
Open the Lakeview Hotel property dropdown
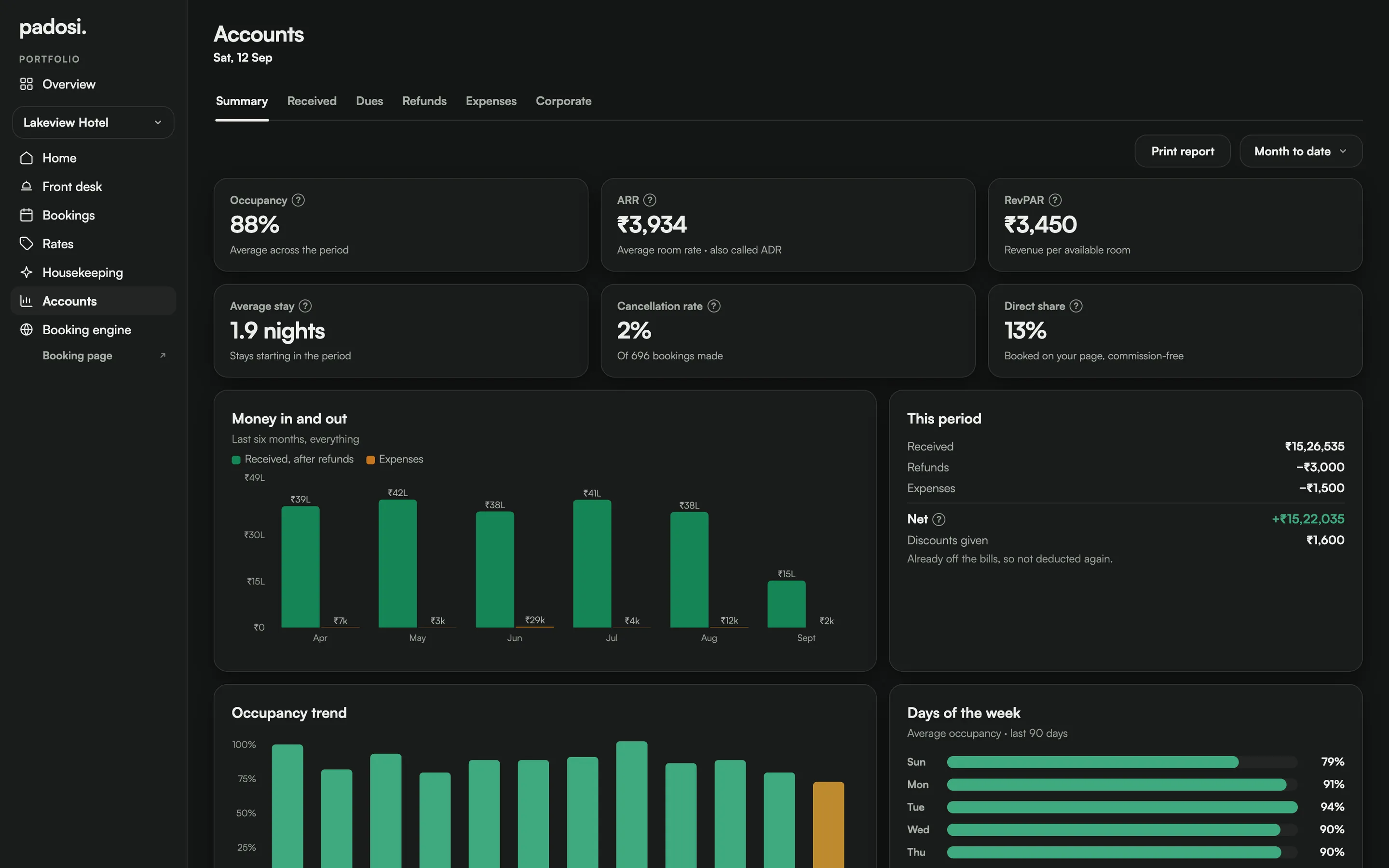pos(93,122)
